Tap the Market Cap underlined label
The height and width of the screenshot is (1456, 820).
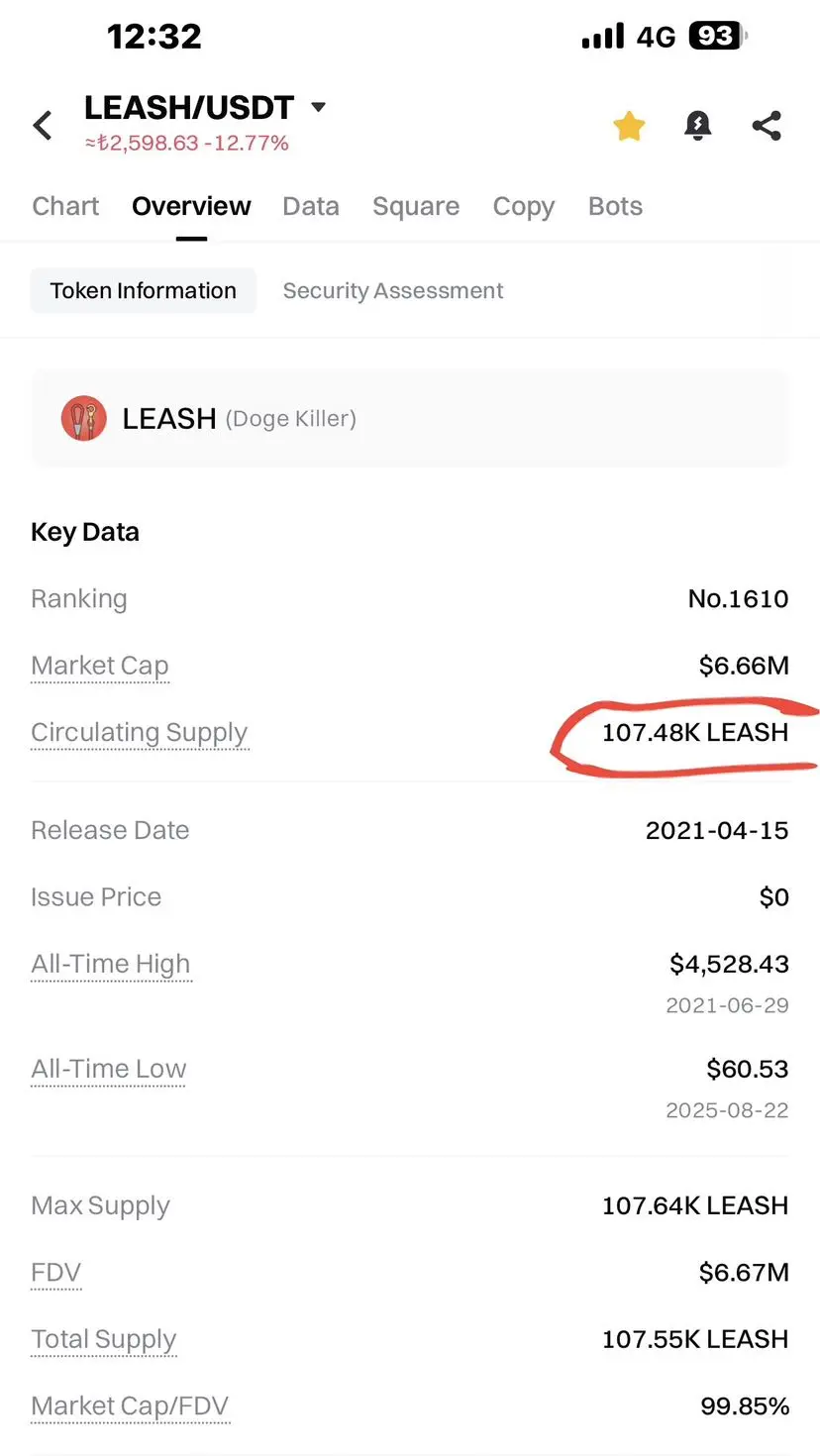pos(100,666)
